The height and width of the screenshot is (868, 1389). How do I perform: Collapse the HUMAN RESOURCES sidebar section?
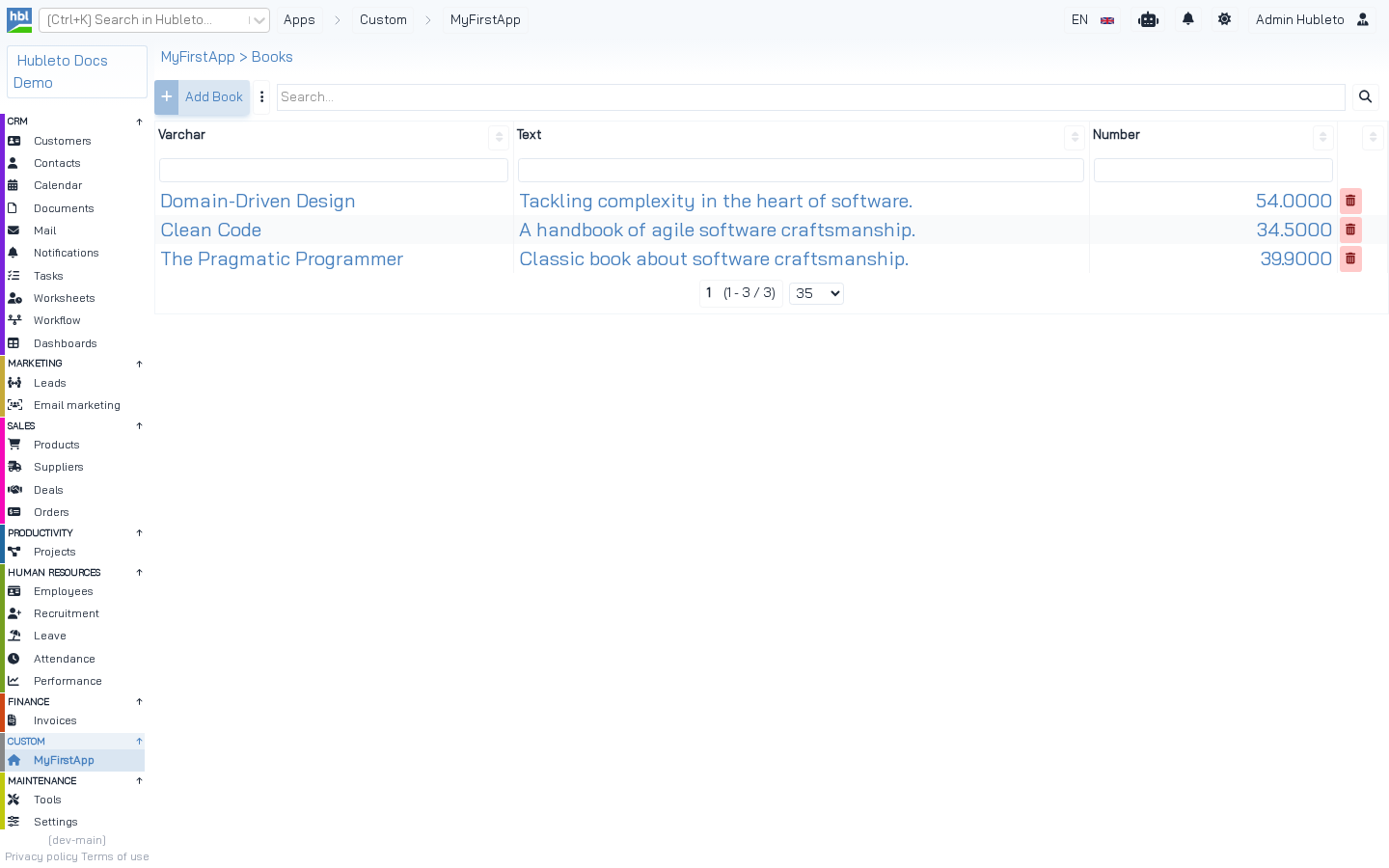[139, 572]
